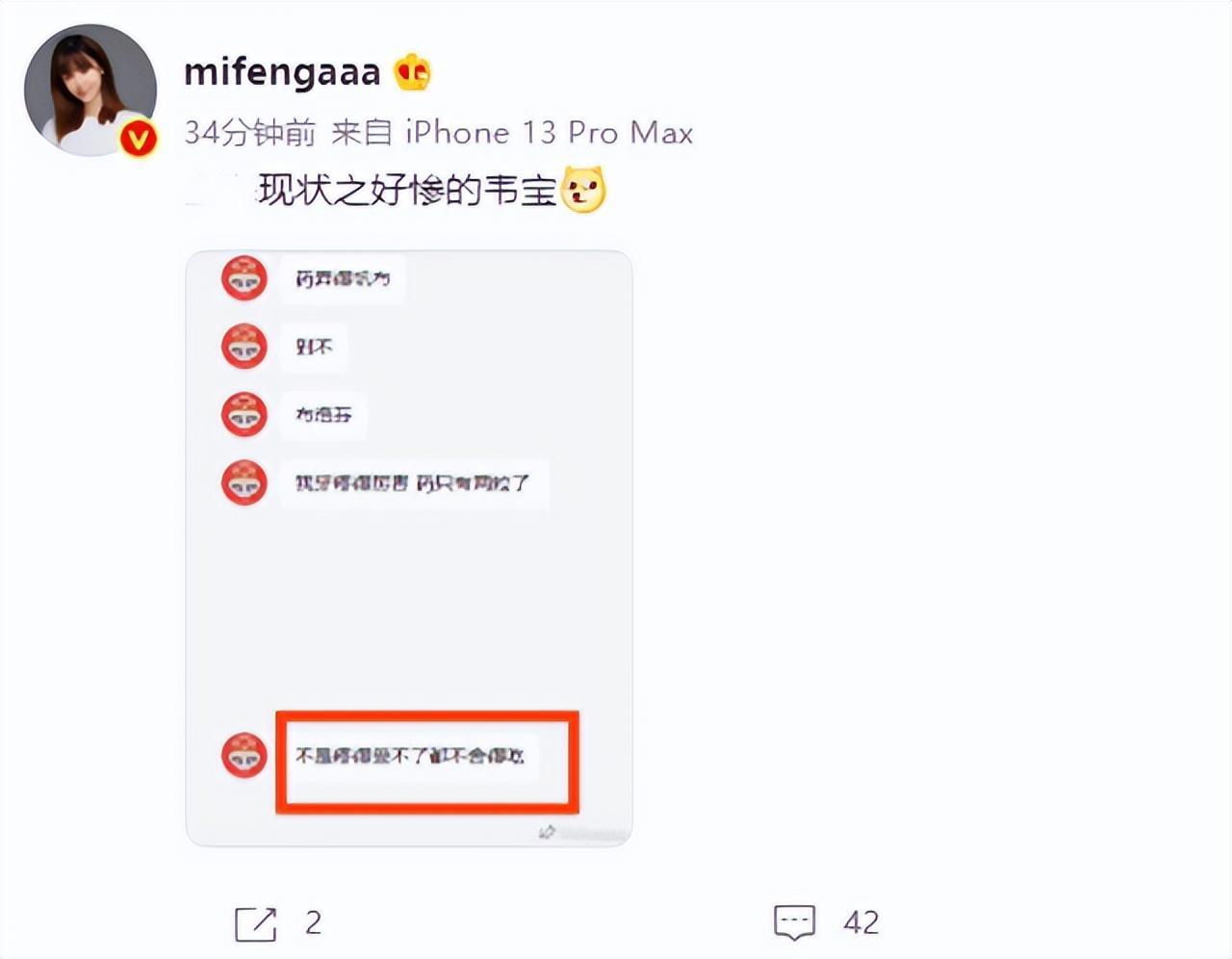Screen dimensions: 1232x959
Task: Tap the repost share arrow icon
Action: (x=255, y=923)
